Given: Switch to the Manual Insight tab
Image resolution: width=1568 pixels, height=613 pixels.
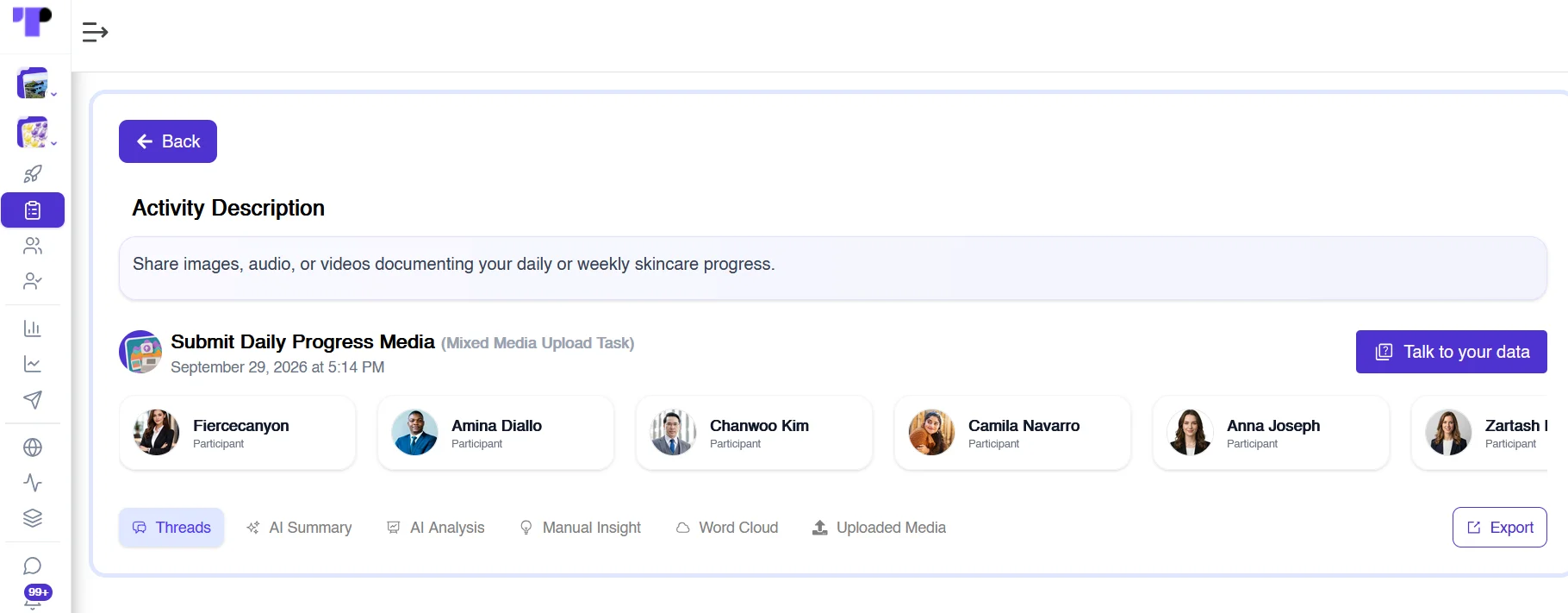Looking at the screenshot, I should [581, 528].
